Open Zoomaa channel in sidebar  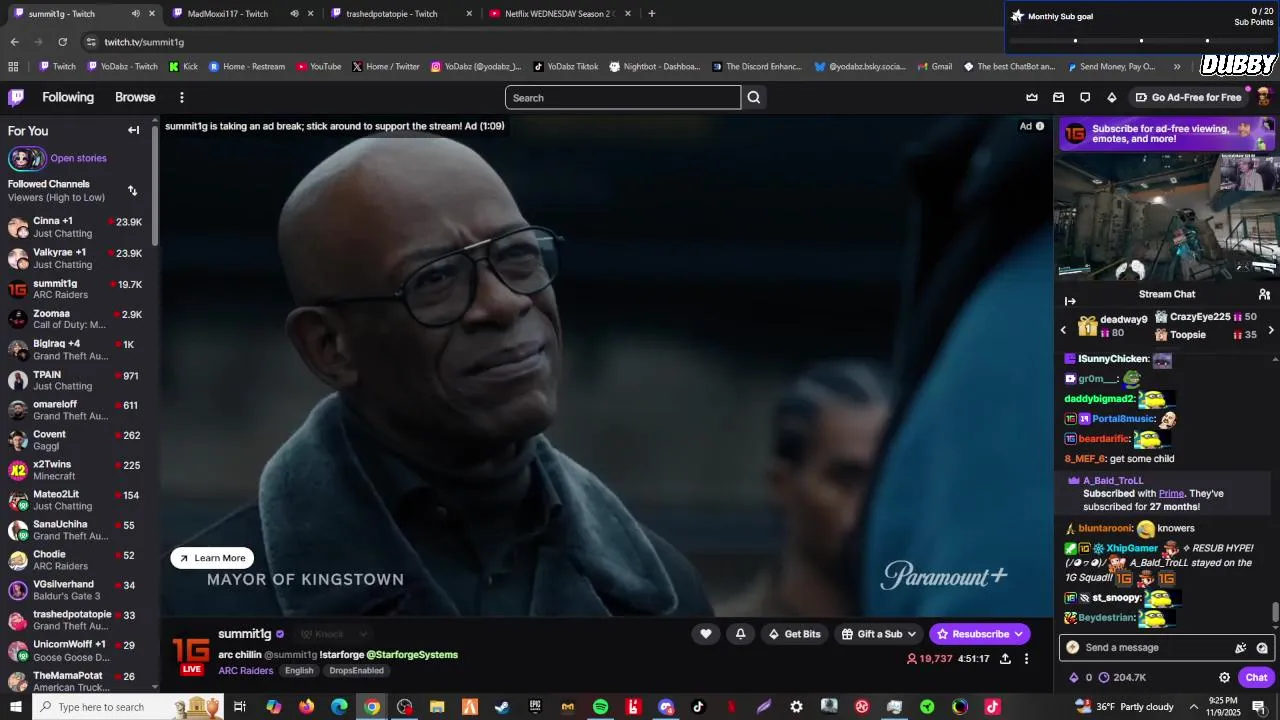pyautogui.click(x=77, y=319)
